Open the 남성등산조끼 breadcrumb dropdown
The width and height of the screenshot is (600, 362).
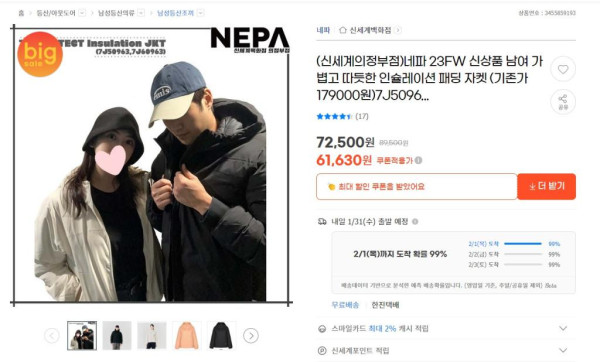tap(200, 13)
